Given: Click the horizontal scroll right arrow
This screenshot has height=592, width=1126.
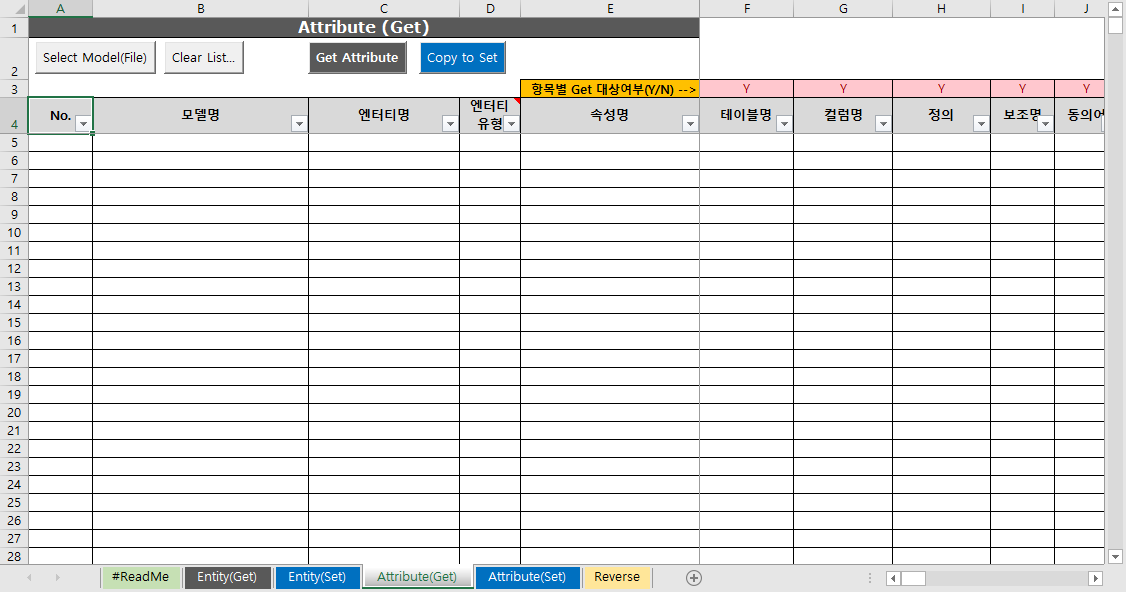Looking at the screenshot, I should [x=1096, y=578].
